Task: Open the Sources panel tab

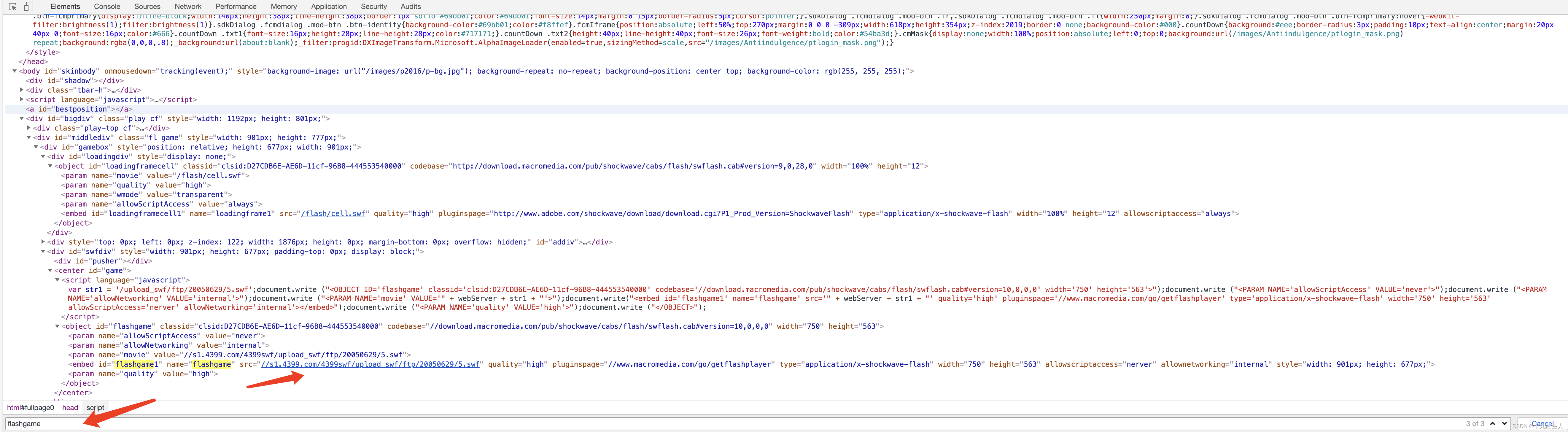Action: (147, 7)
